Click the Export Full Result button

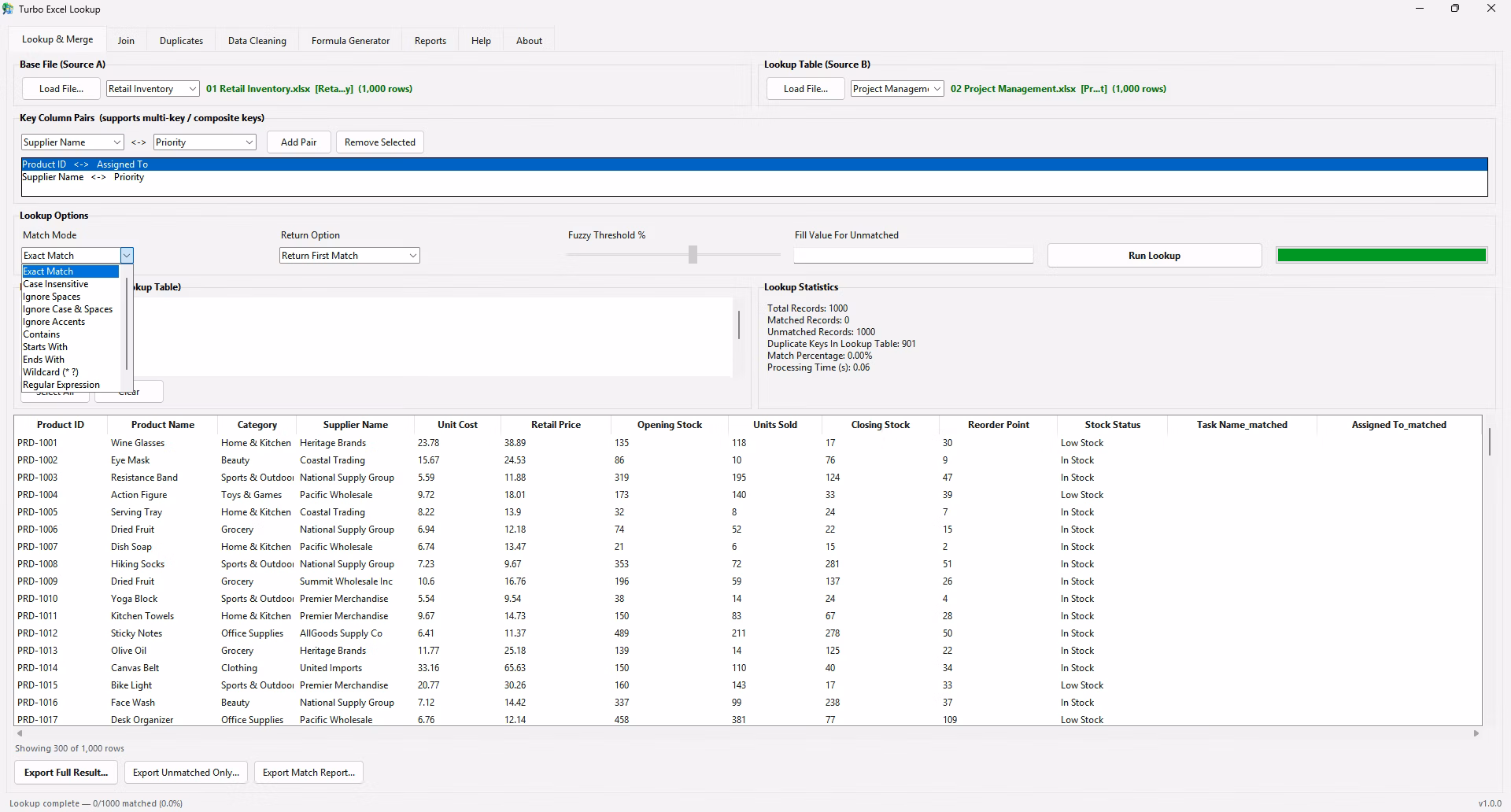pos(66,773)
